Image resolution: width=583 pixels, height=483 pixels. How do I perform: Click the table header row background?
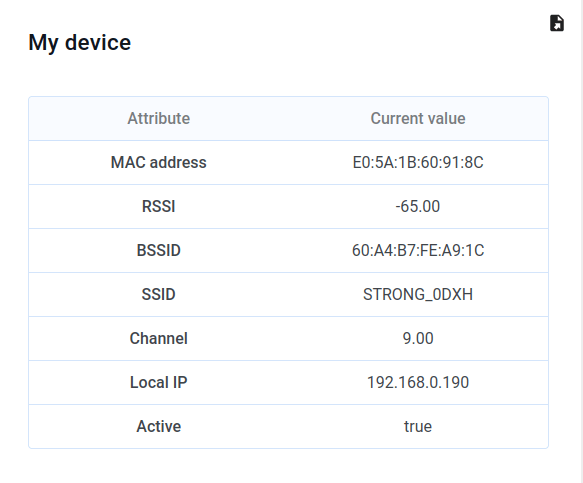coord(289,119)
